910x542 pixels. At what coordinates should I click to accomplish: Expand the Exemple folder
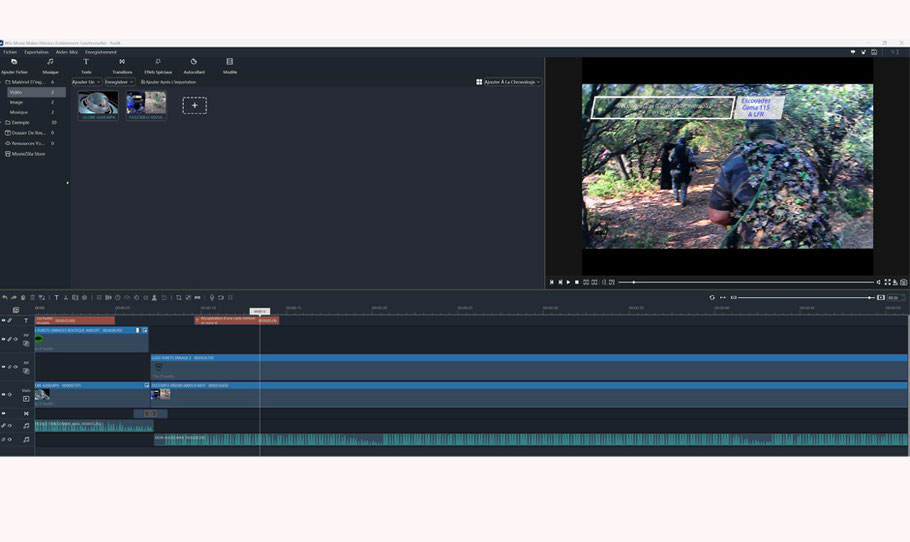point(2,122)
